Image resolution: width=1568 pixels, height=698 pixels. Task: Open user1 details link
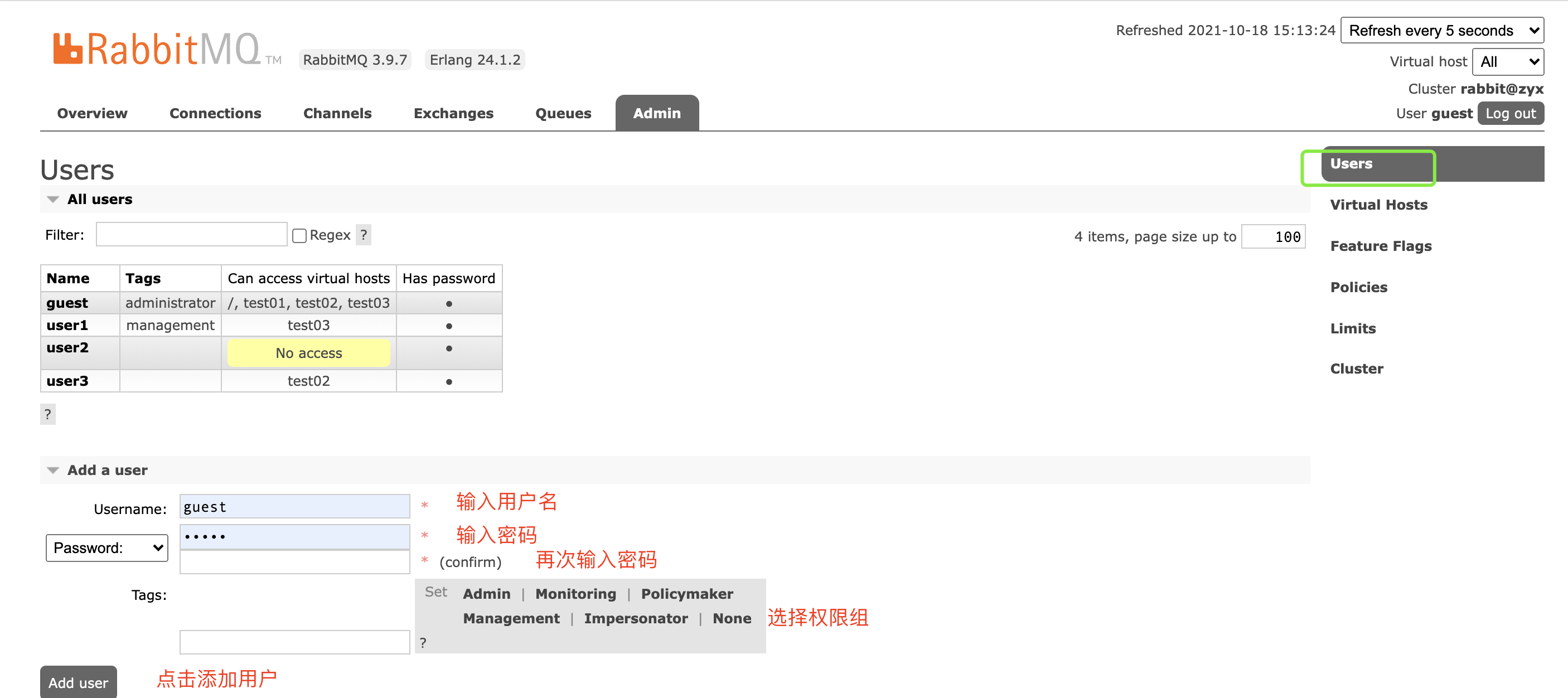click(67, 325)
